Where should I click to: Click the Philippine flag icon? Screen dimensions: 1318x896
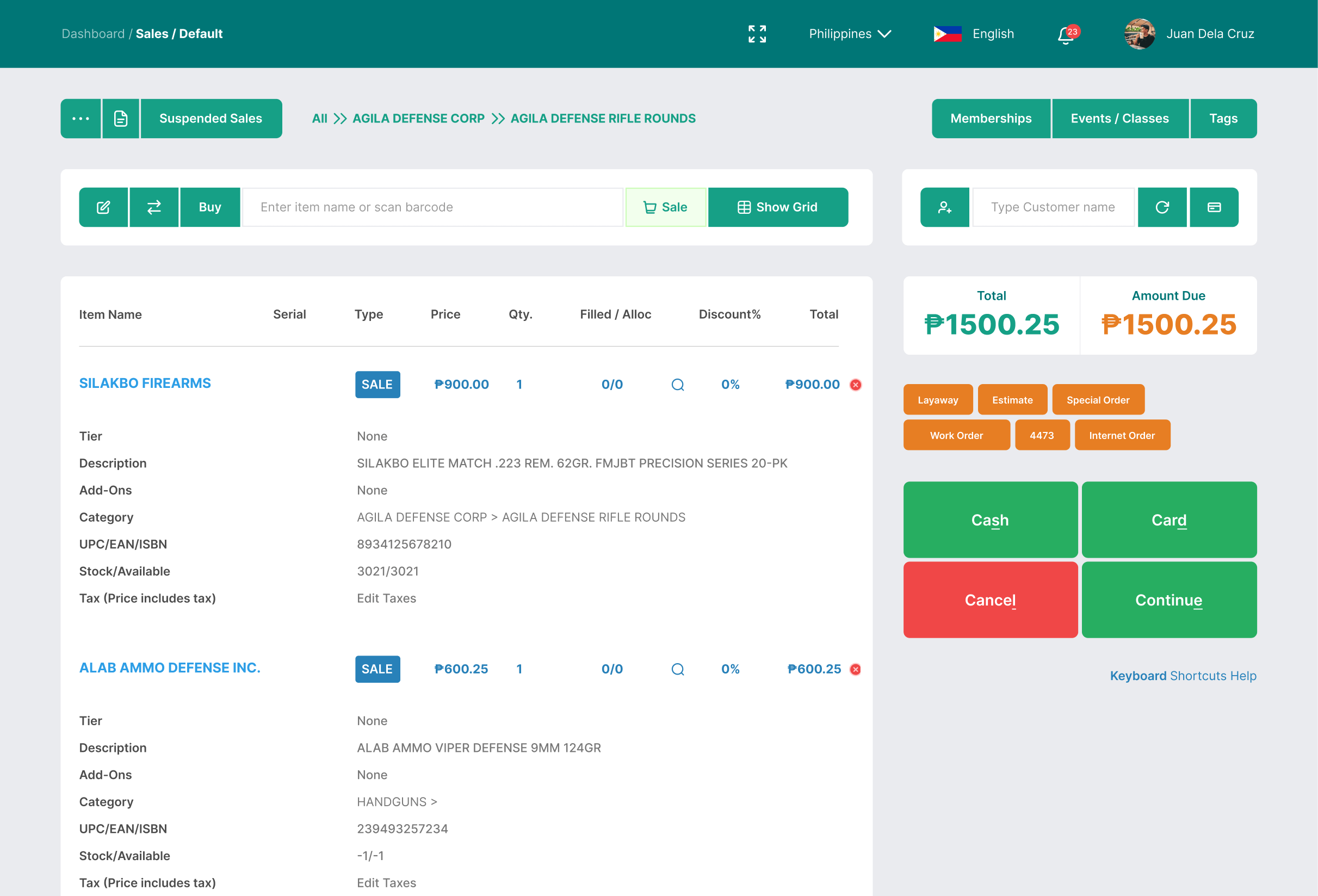(947, 34)
